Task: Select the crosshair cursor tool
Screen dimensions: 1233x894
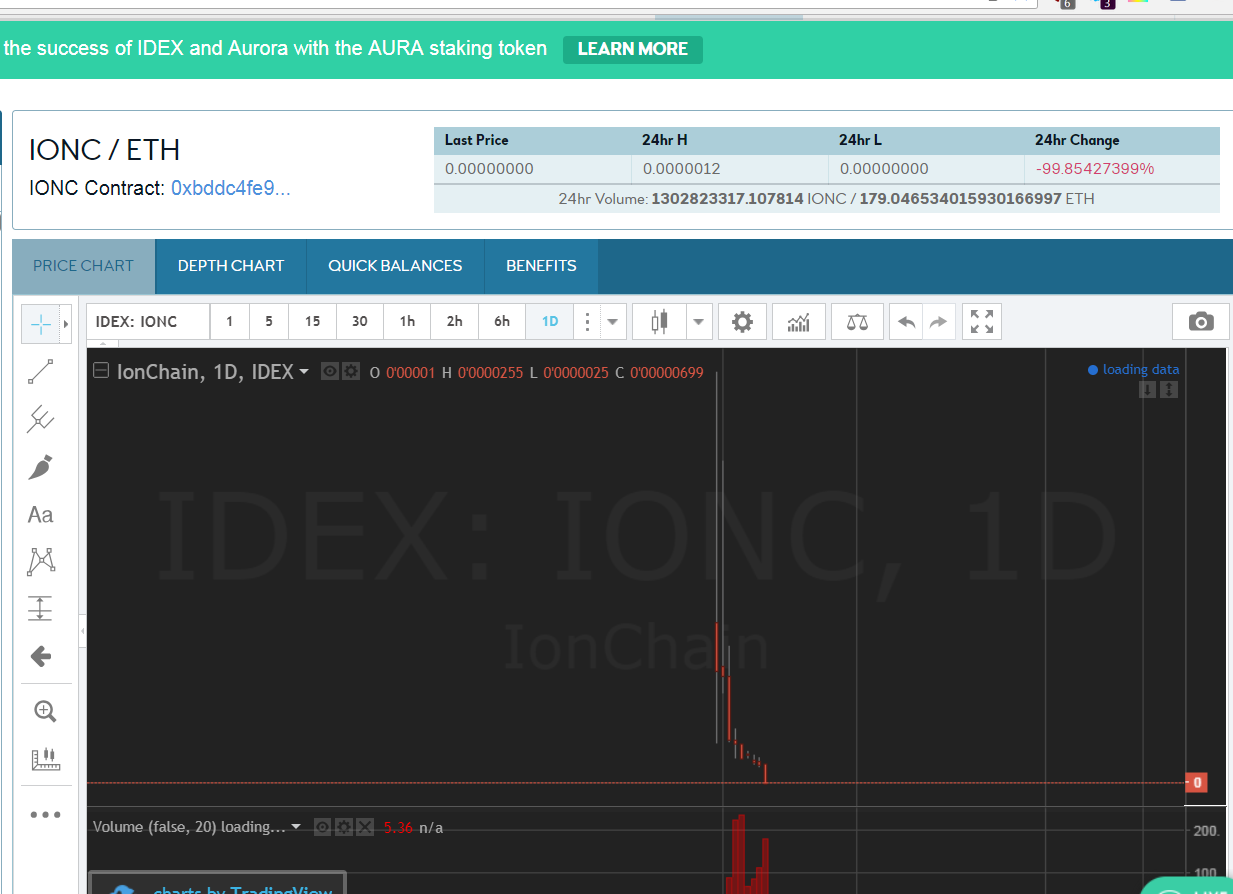Action: (x=41, y=324)
